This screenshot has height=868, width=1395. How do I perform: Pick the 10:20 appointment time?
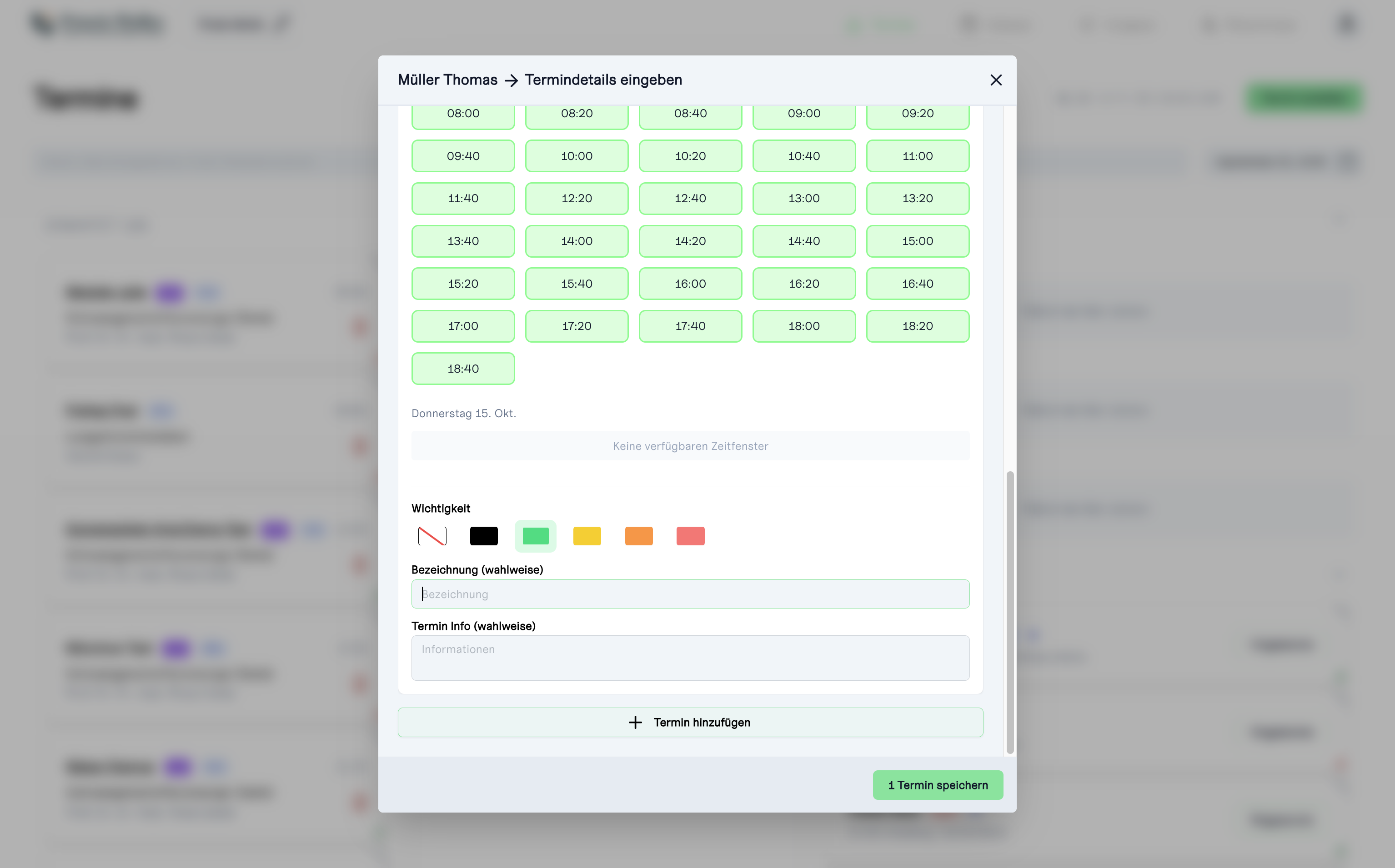[690, 156]
